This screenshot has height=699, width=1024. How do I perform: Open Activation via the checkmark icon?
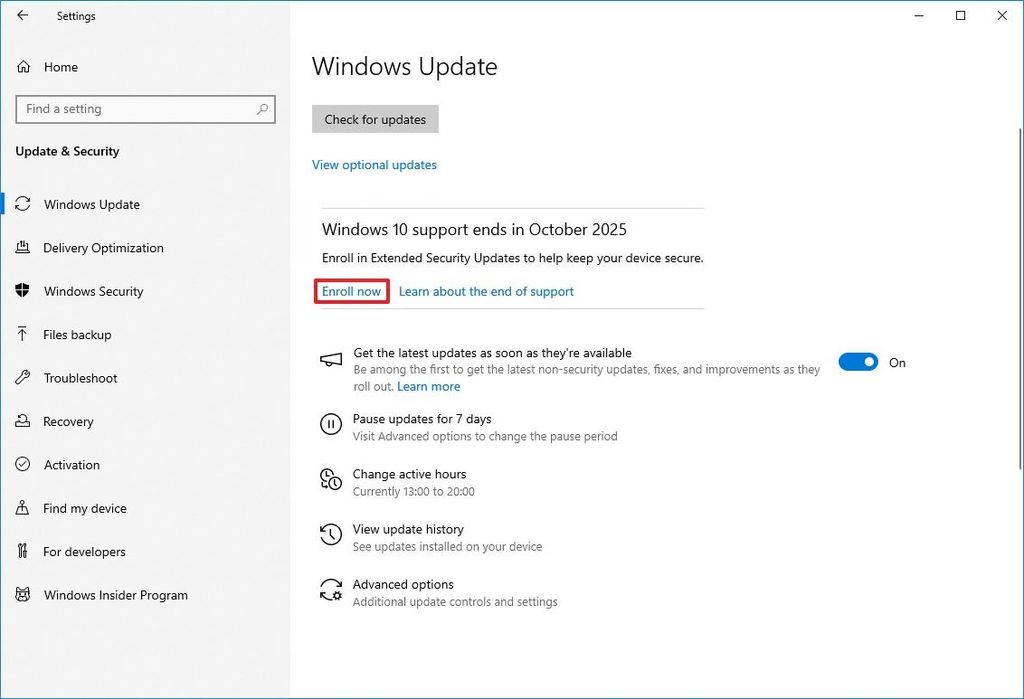(x=23, y=465)
